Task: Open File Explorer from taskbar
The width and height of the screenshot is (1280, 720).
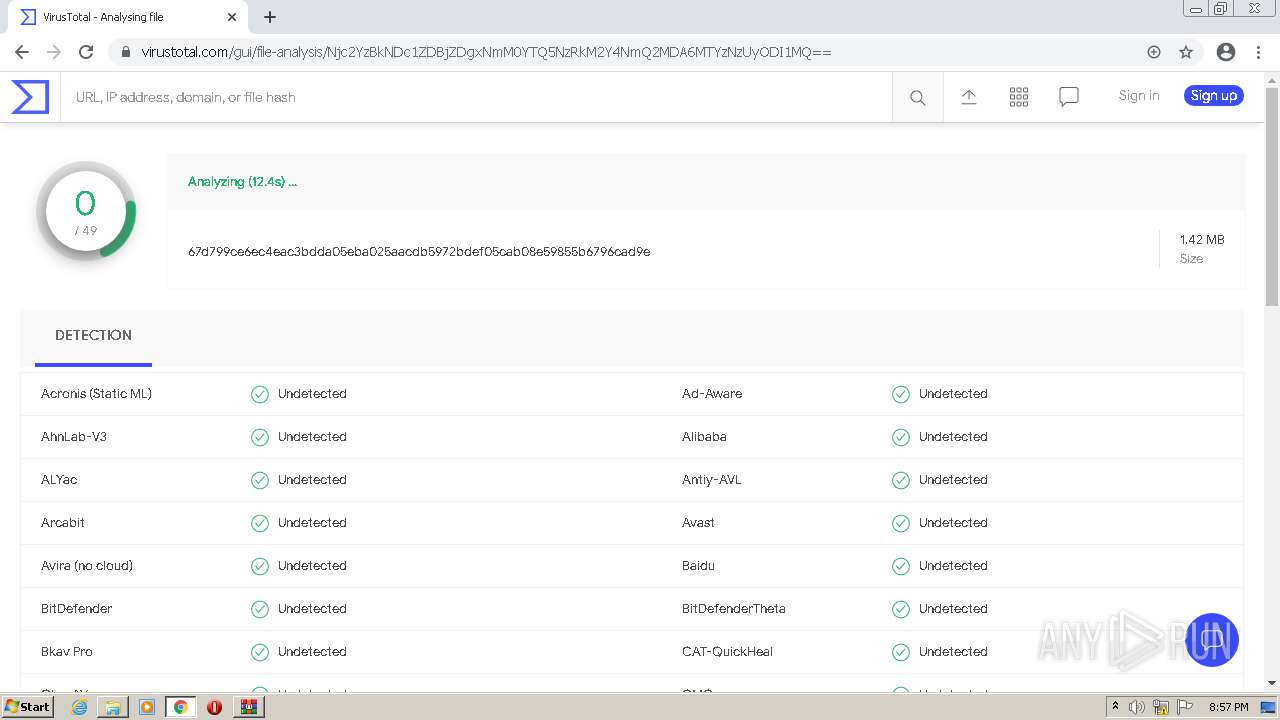Action: (113, 707)
